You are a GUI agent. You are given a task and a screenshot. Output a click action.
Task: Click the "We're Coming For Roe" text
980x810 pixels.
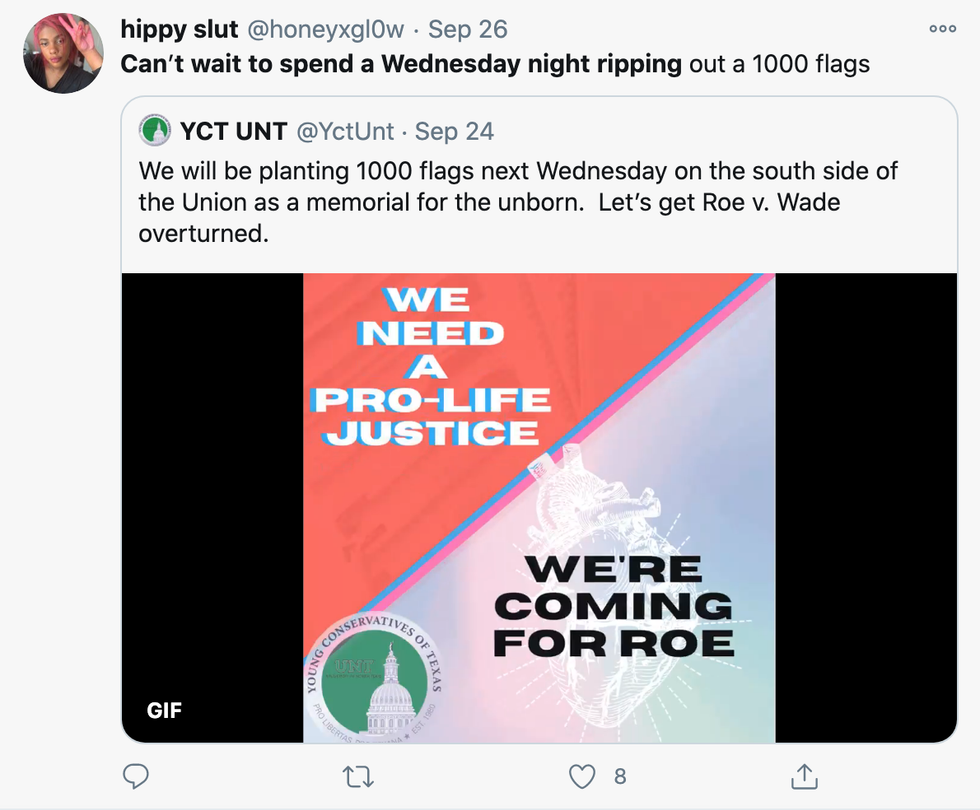[x=613, y=605]
